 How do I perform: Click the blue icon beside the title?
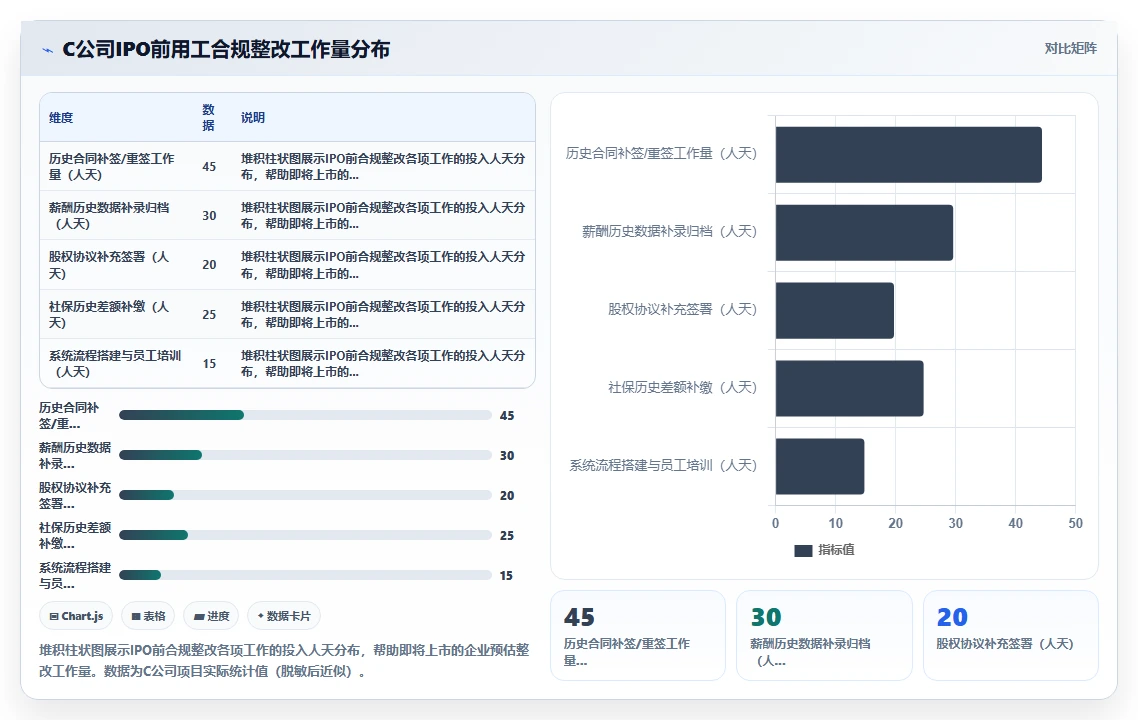click(x=47, y=50)
